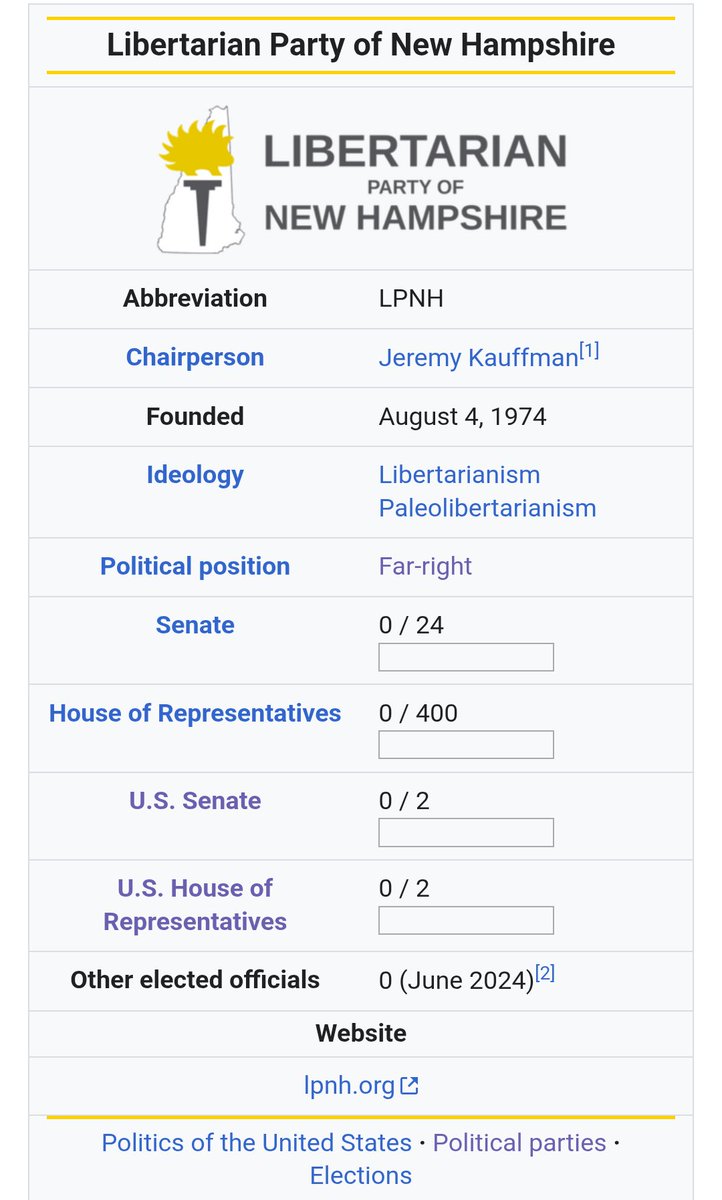The height and width of the screenshot is (1200, 722).
Task: Open the House of Representatives link
Action: (195, 713)
